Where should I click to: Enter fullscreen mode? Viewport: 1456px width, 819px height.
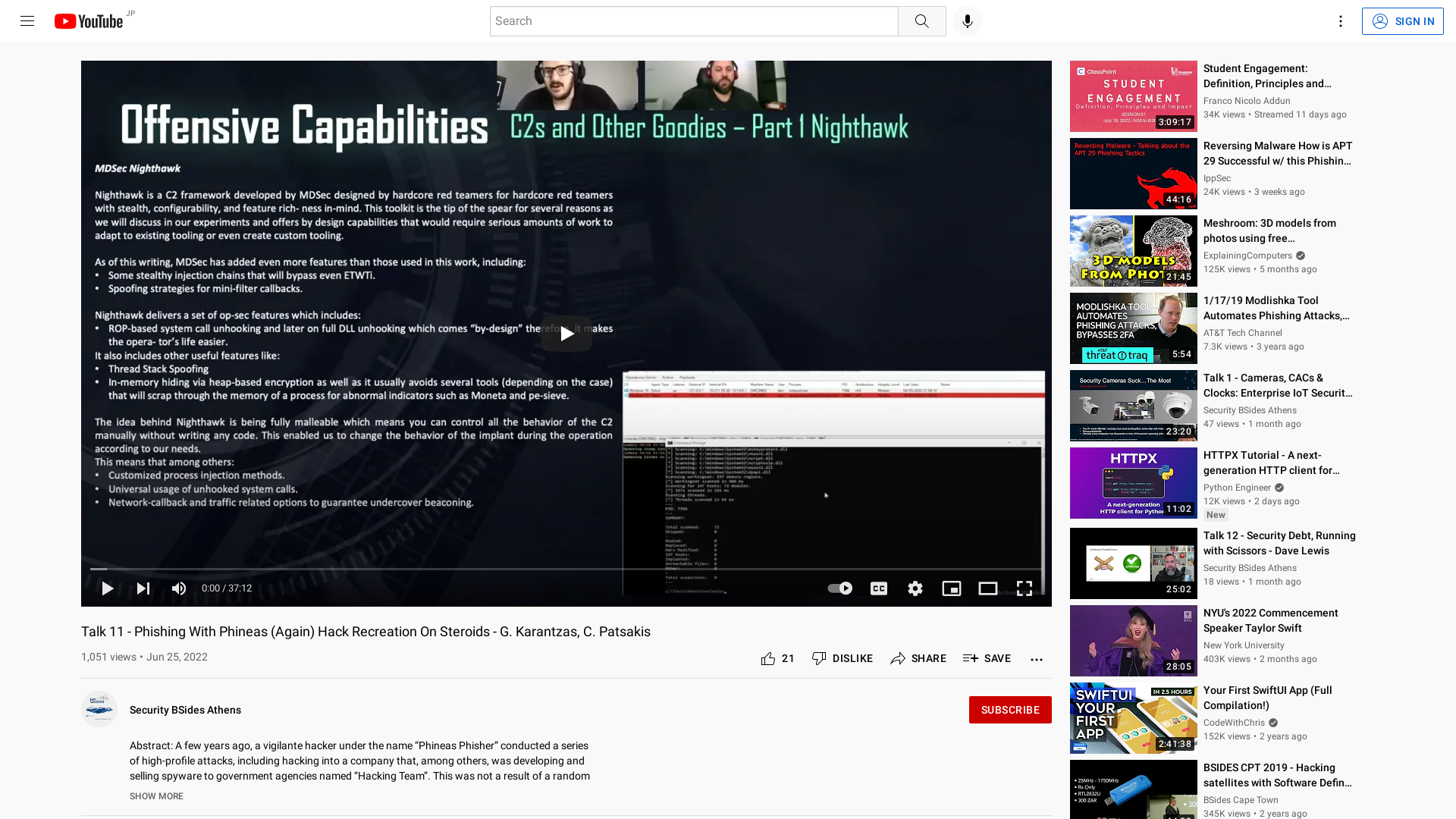pyautogui.click(x=1024, y=588)
